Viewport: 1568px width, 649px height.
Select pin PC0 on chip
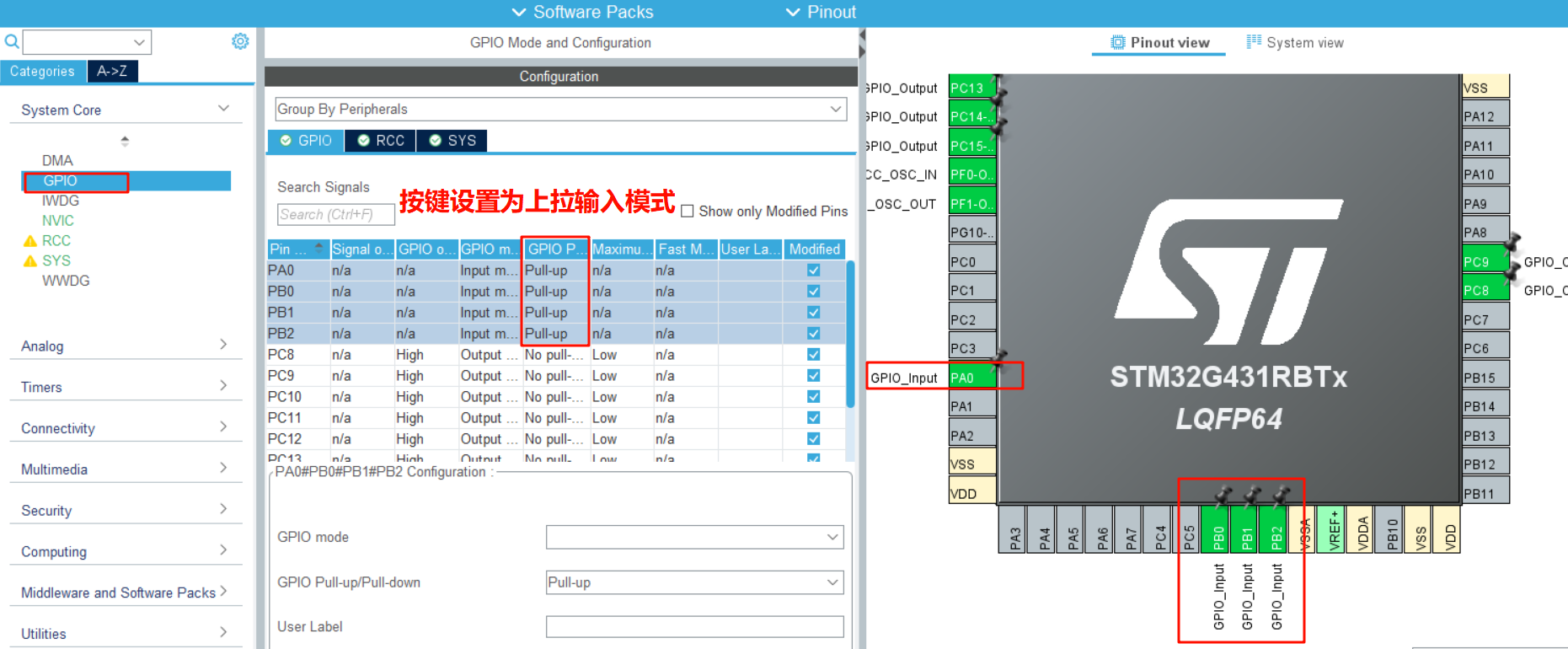[972, 261]
